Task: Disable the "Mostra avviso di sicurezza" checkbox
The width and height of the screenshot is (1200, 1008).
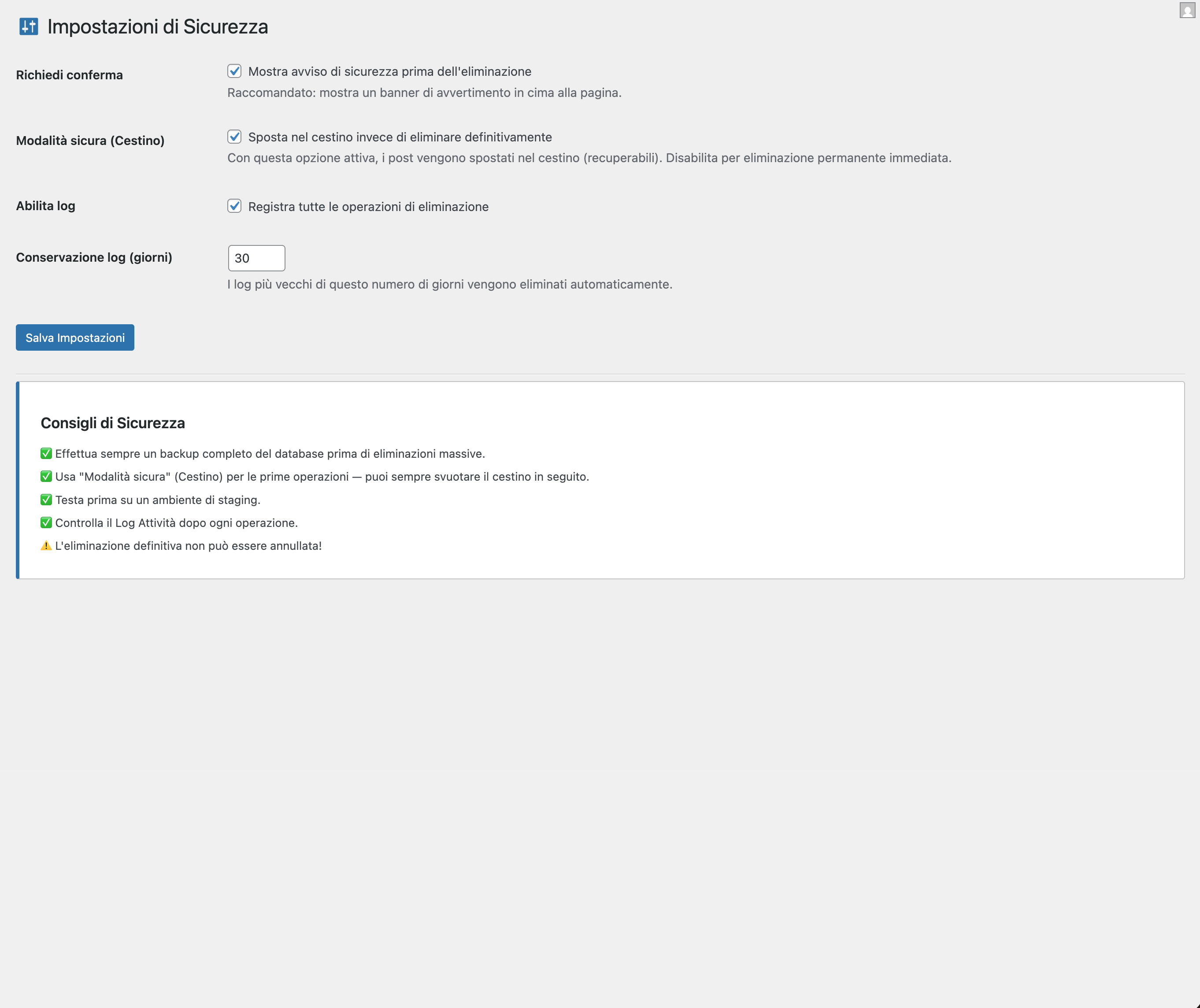Action: 234,71
